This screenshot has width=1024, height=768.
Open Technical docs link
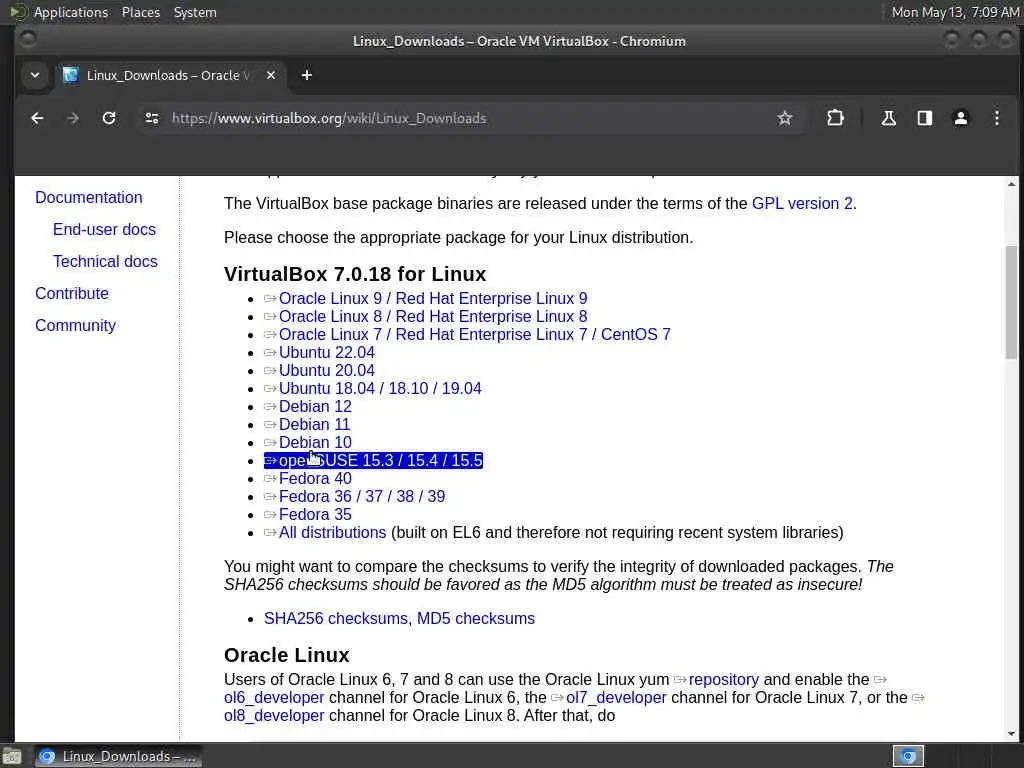105,261
